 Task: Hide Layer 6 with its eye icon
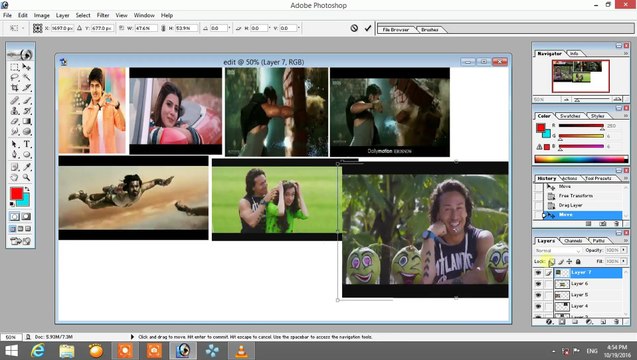click(x=538, y=284)
